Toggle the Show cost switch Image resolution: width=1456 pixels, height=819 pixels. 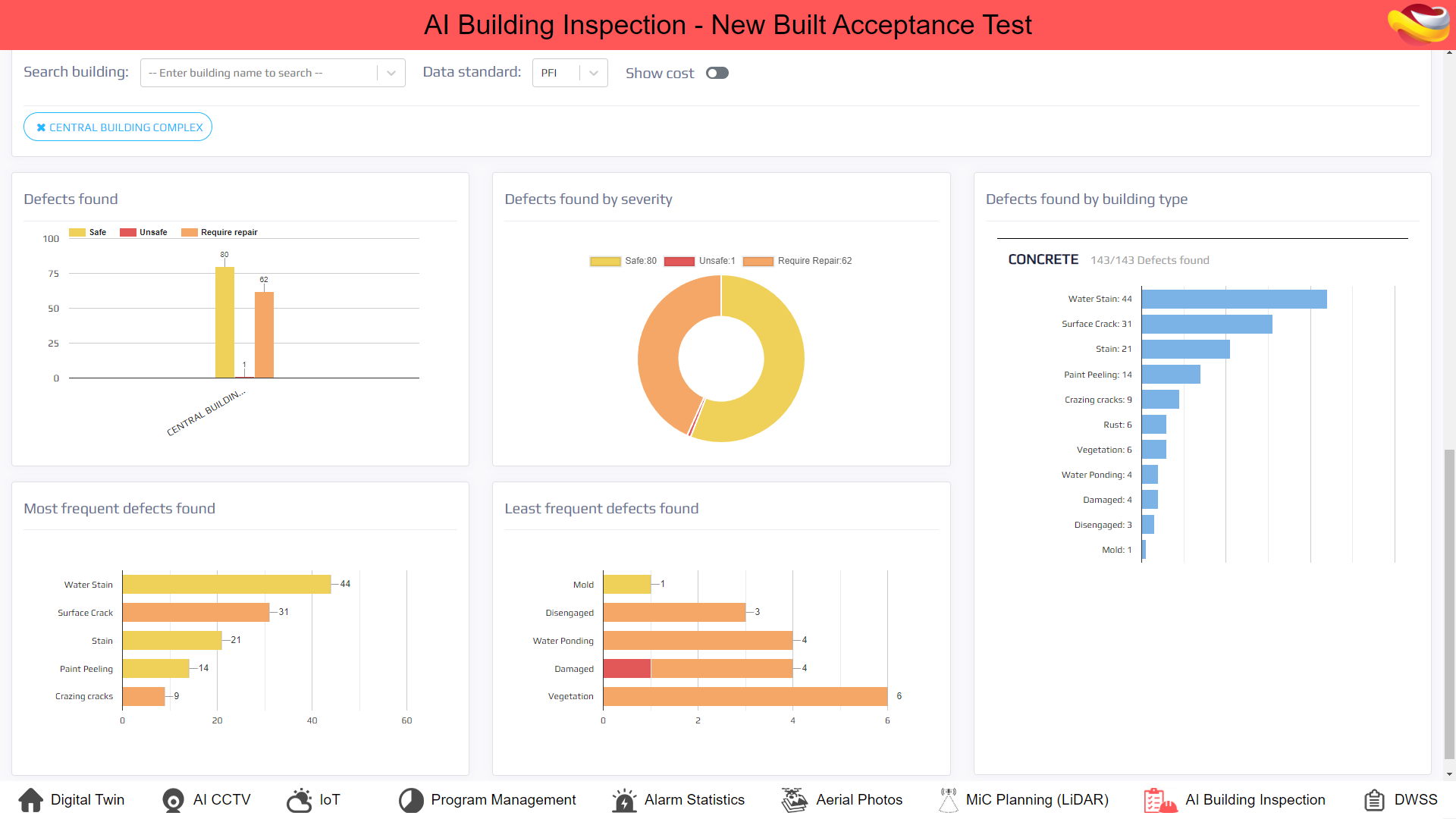(717, 73)
